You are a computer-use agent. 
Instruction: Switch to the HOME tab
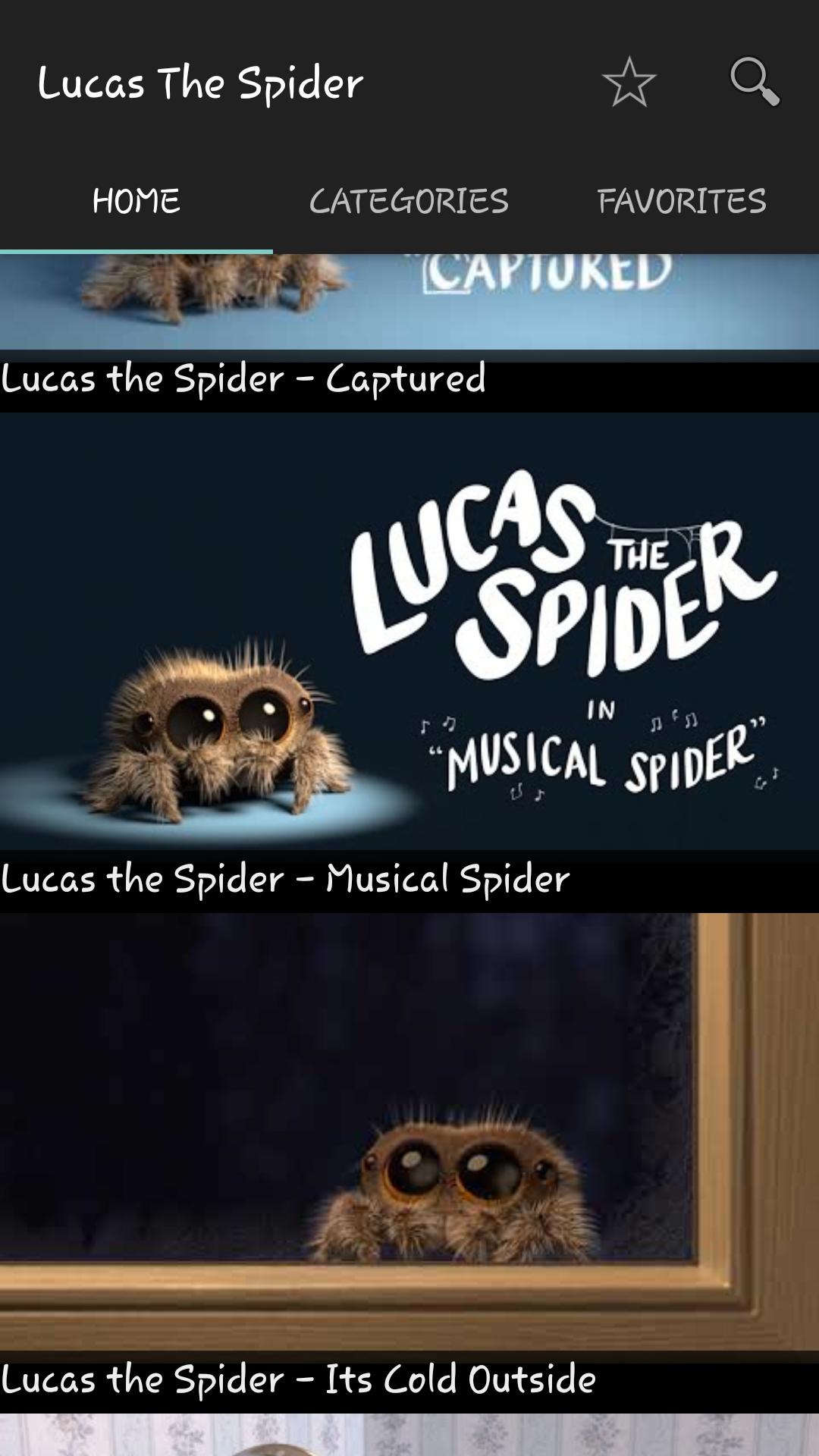(136, 201)
